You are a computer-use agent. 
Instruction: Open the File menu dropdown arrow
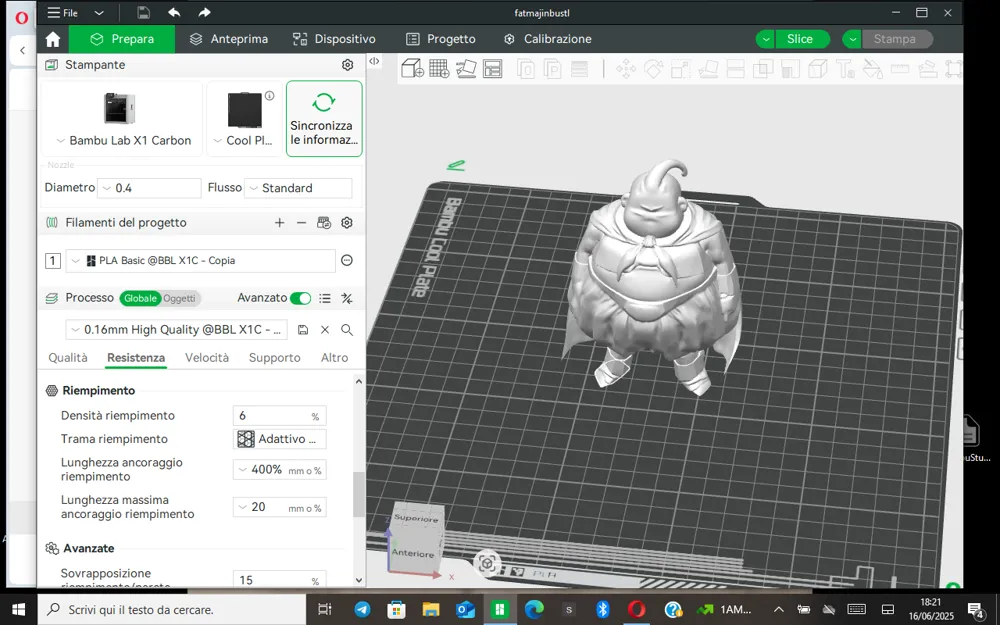tap(99, 13)
